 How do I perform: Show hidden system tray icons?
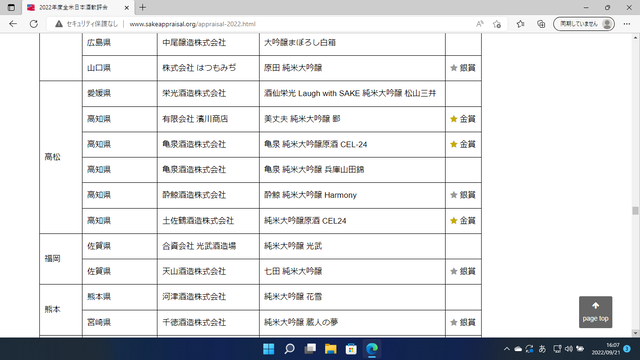(x=507, y=349)
